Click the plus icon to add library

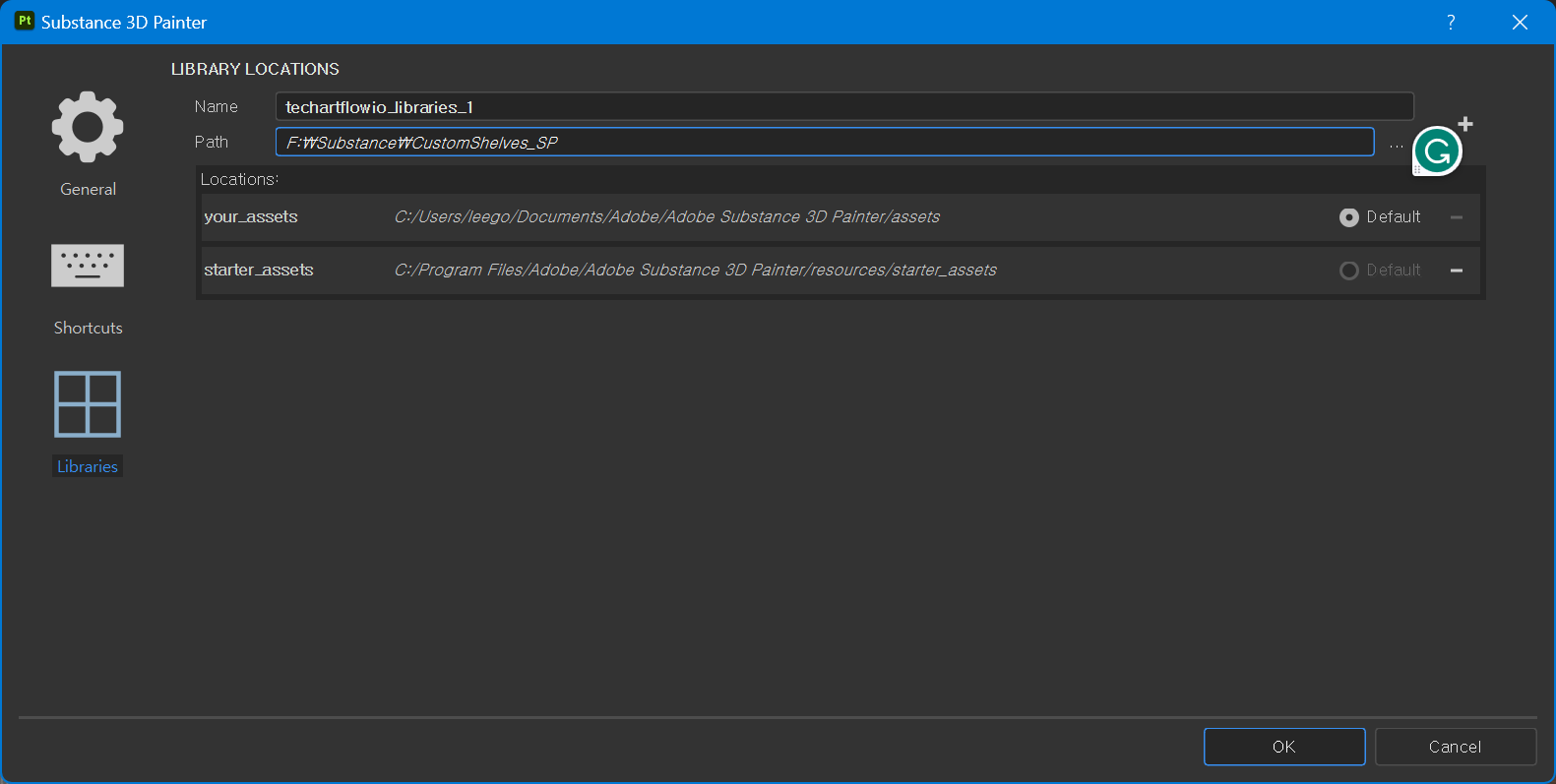click(x=1465, y=124)
